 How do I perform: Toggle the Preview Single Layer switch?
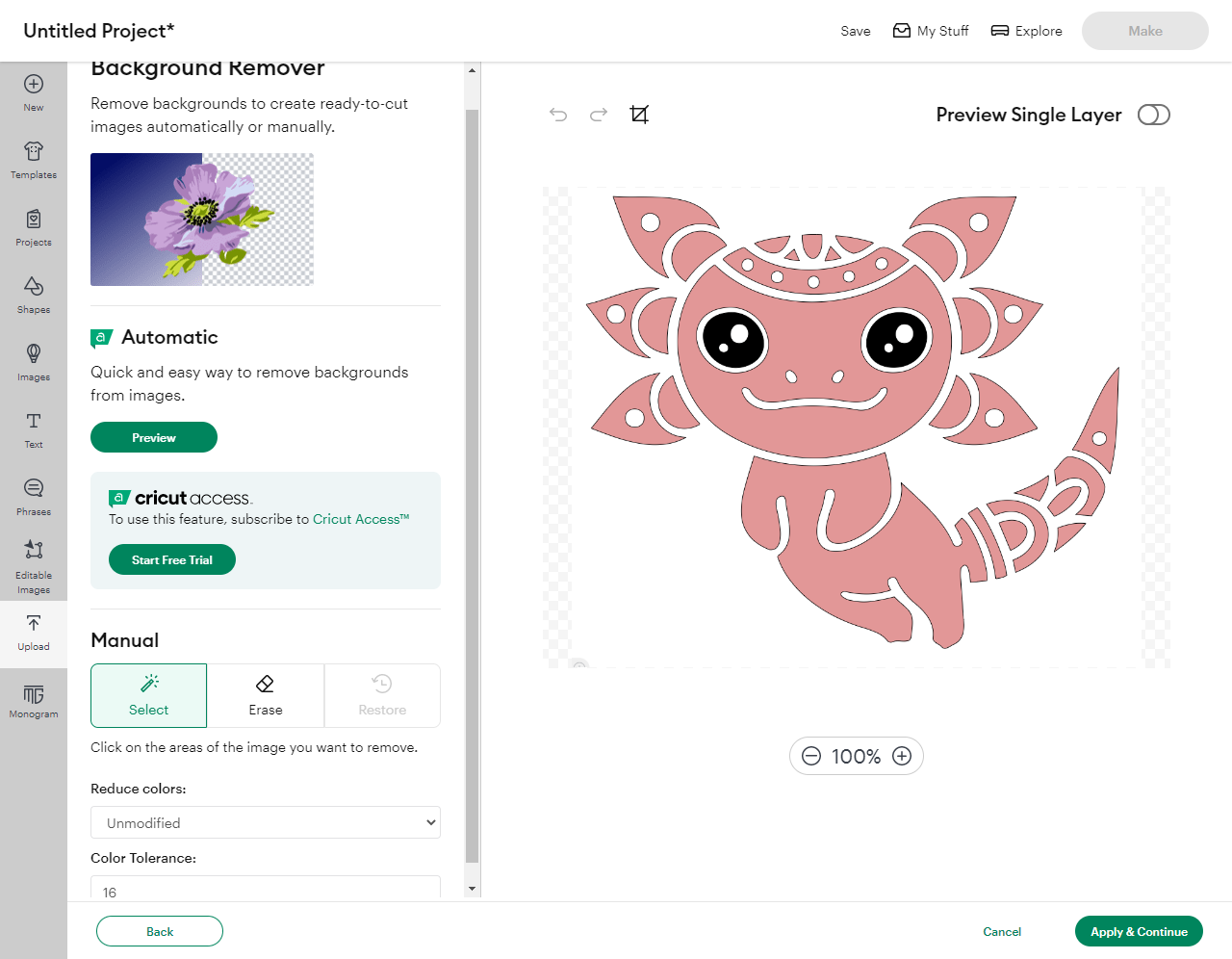1153,115
